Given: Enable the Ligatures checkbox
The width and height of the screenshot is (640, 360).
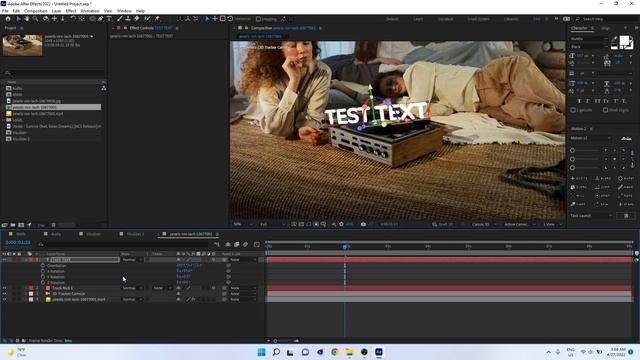Looking at the screenshot, I should pos(573,110).
